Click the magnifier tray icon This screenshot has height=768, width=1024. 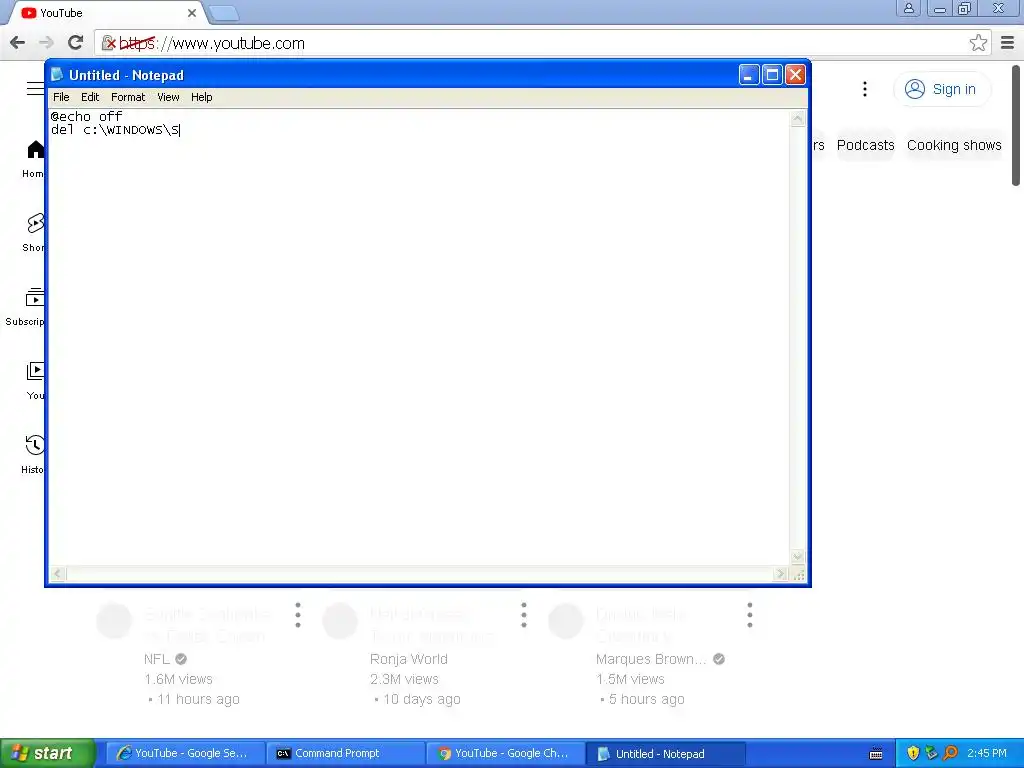click(x=951, y=753)
